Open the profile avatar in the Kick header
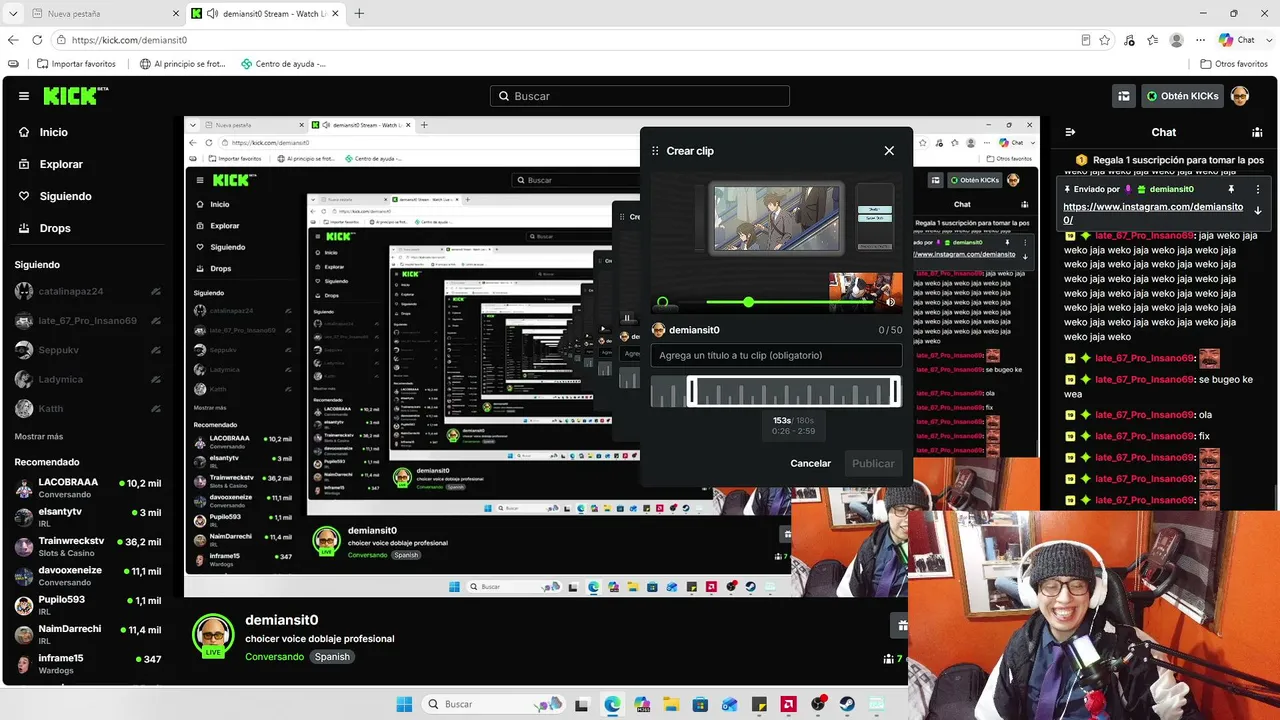This screenshot has width=1280, height=720. coord(1240,96)
